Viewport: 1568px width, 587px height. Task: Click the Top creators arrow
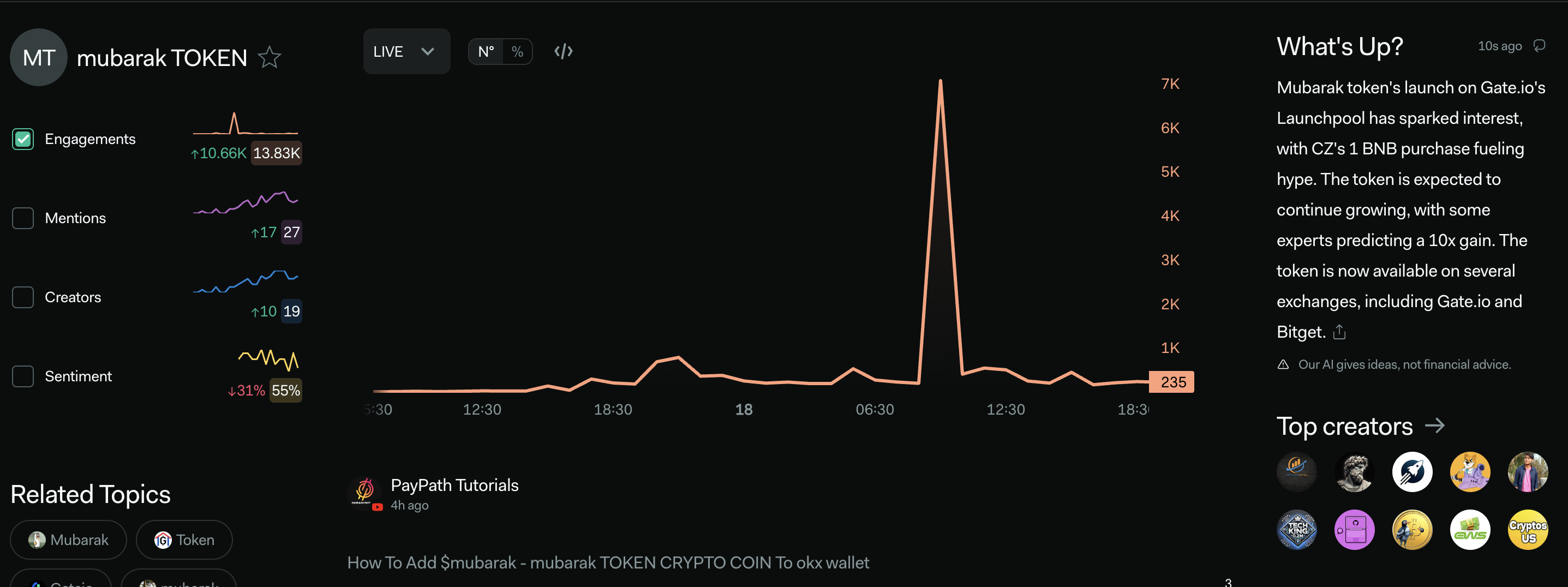tap(1437, 426)
